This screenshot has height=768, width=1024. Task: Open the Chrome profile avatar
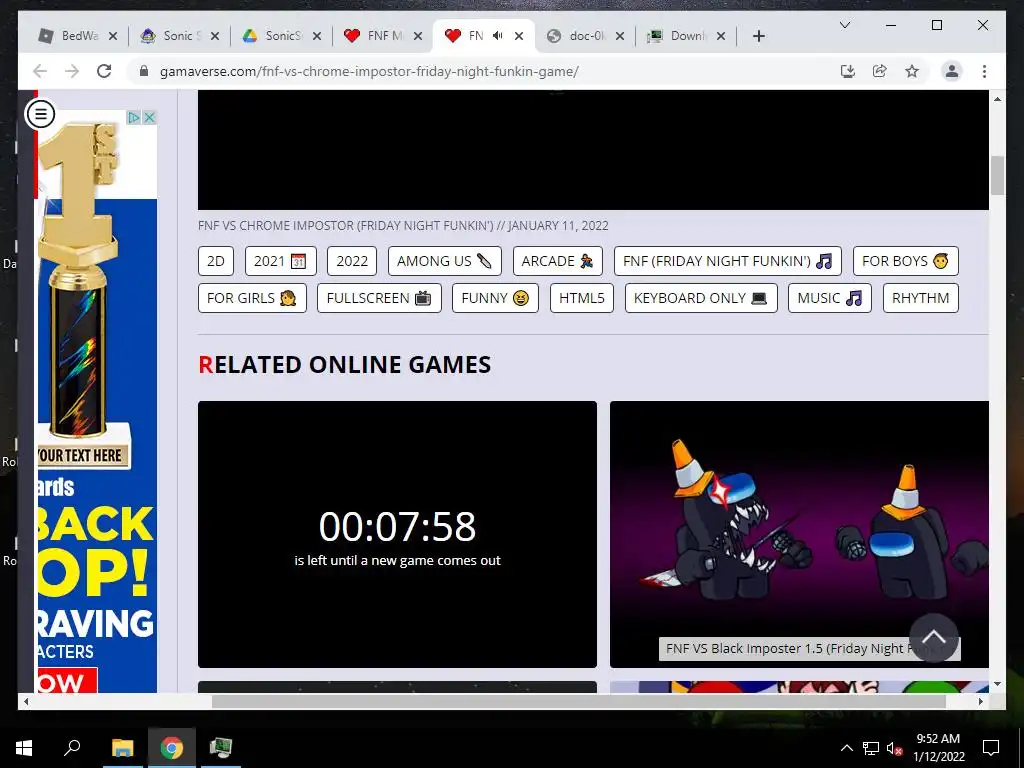coord(952,71)
